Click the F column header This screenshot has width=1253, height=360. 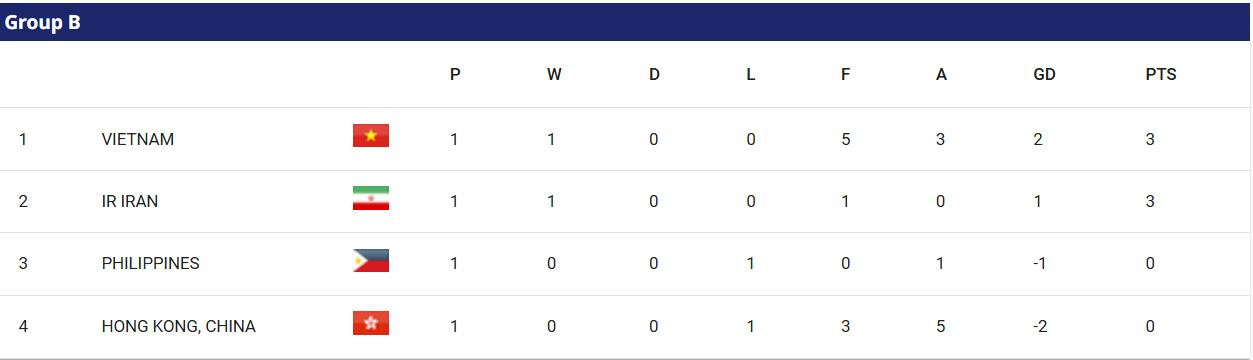(x=846, y=74)
